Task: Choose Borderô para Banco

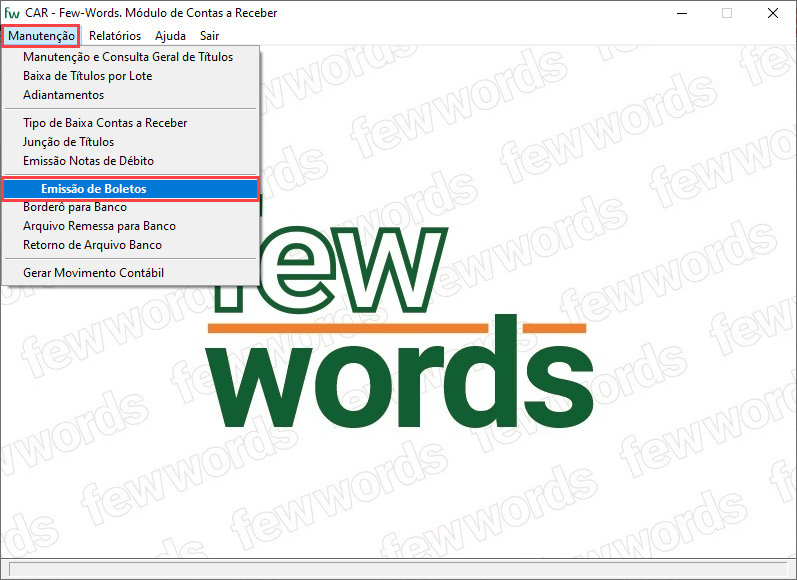Action: (131, 207)
